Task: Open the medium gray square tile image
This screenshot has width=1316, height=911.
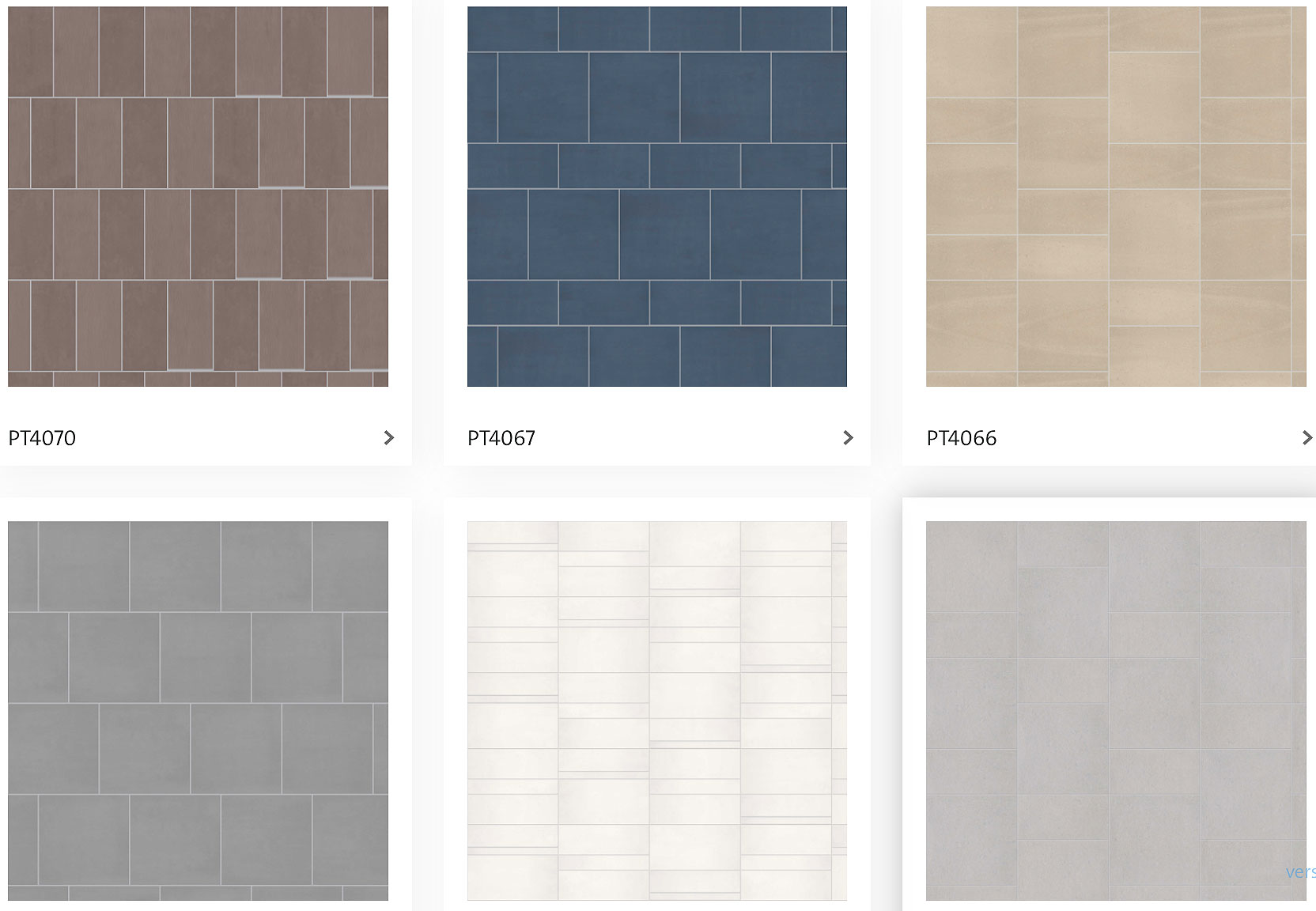Action: [198, 710]
